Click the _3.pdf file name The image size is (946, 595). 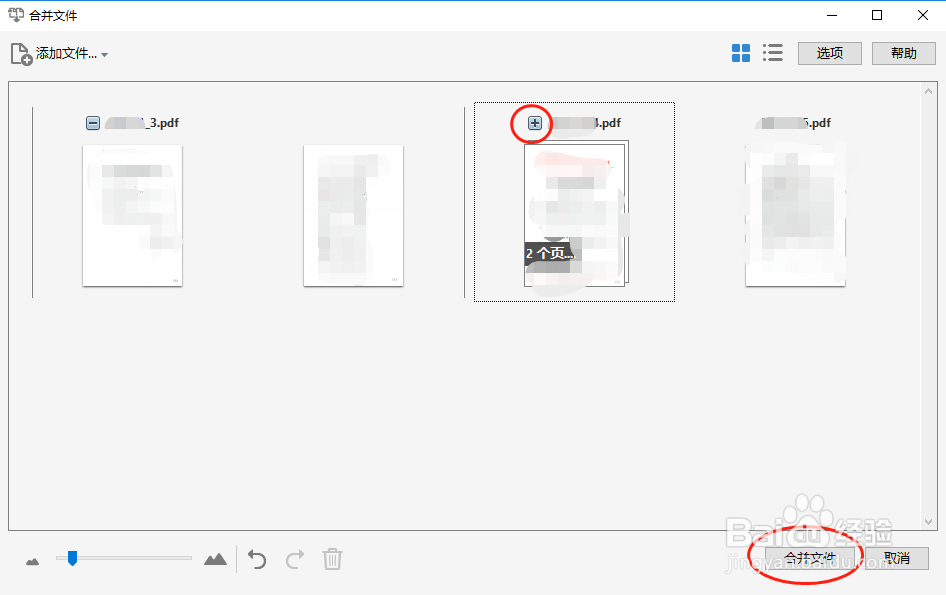pos(142,123)
